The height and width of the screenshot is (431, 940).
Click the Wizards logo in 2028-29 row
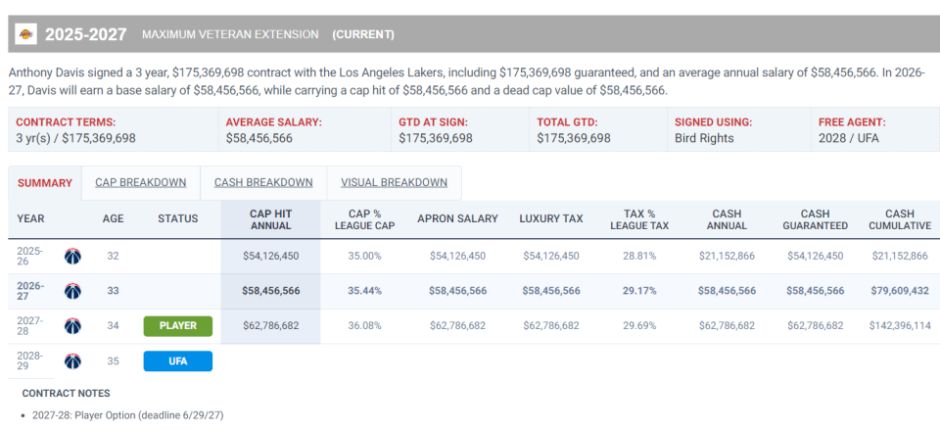73,361
